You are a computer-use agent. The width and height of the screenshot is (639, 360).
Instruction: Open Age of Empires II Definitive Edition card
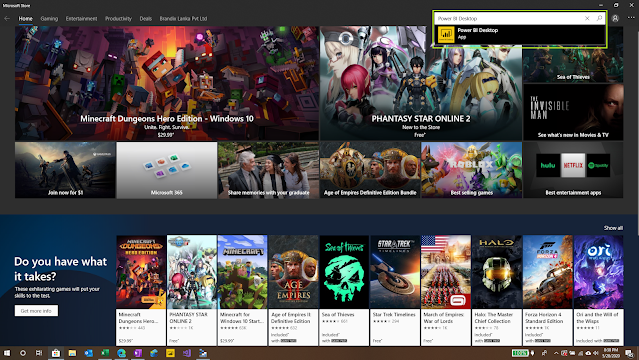[x=293, y=290]
